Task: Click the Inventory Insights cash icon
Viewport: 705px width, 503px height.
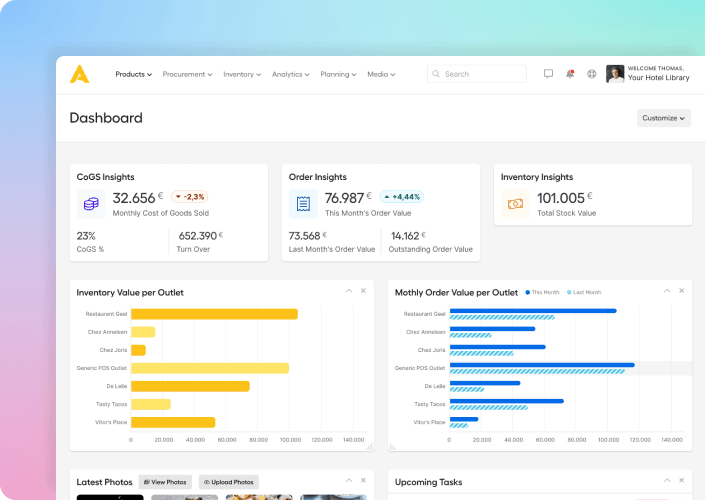Action: [x=515, y=204]
